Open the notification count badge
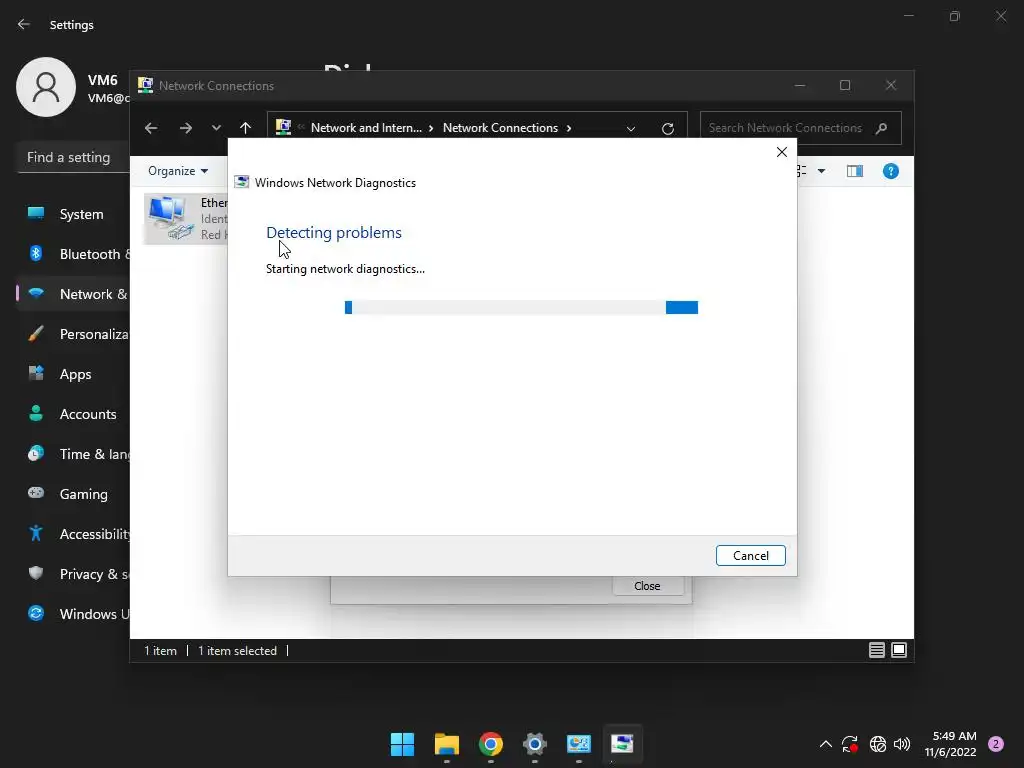The image size is (1024, 768). 996,744
